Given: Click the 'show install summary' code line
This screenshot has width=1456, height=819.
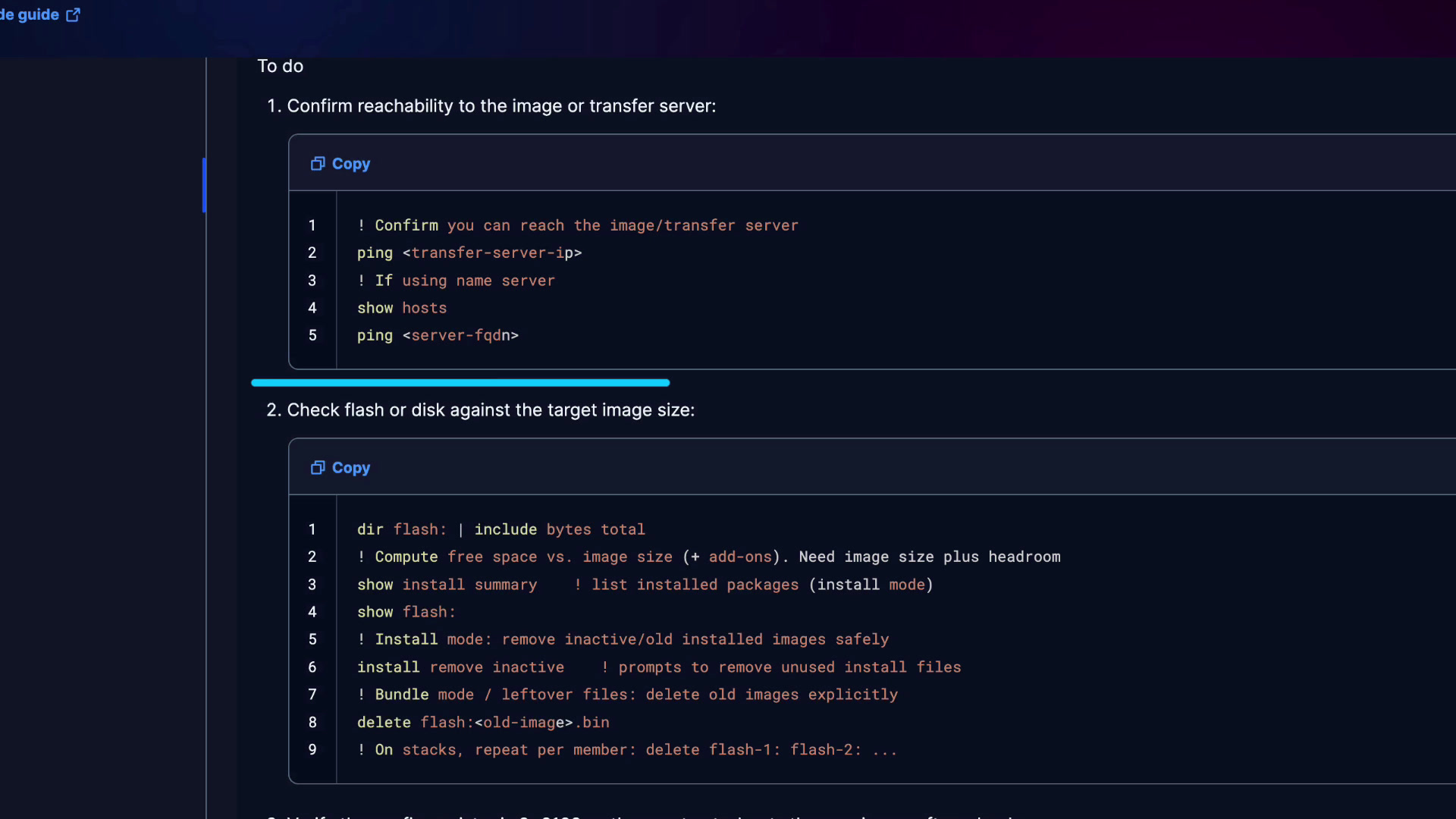Looking at the screenshot, I should tap(645, 585).
